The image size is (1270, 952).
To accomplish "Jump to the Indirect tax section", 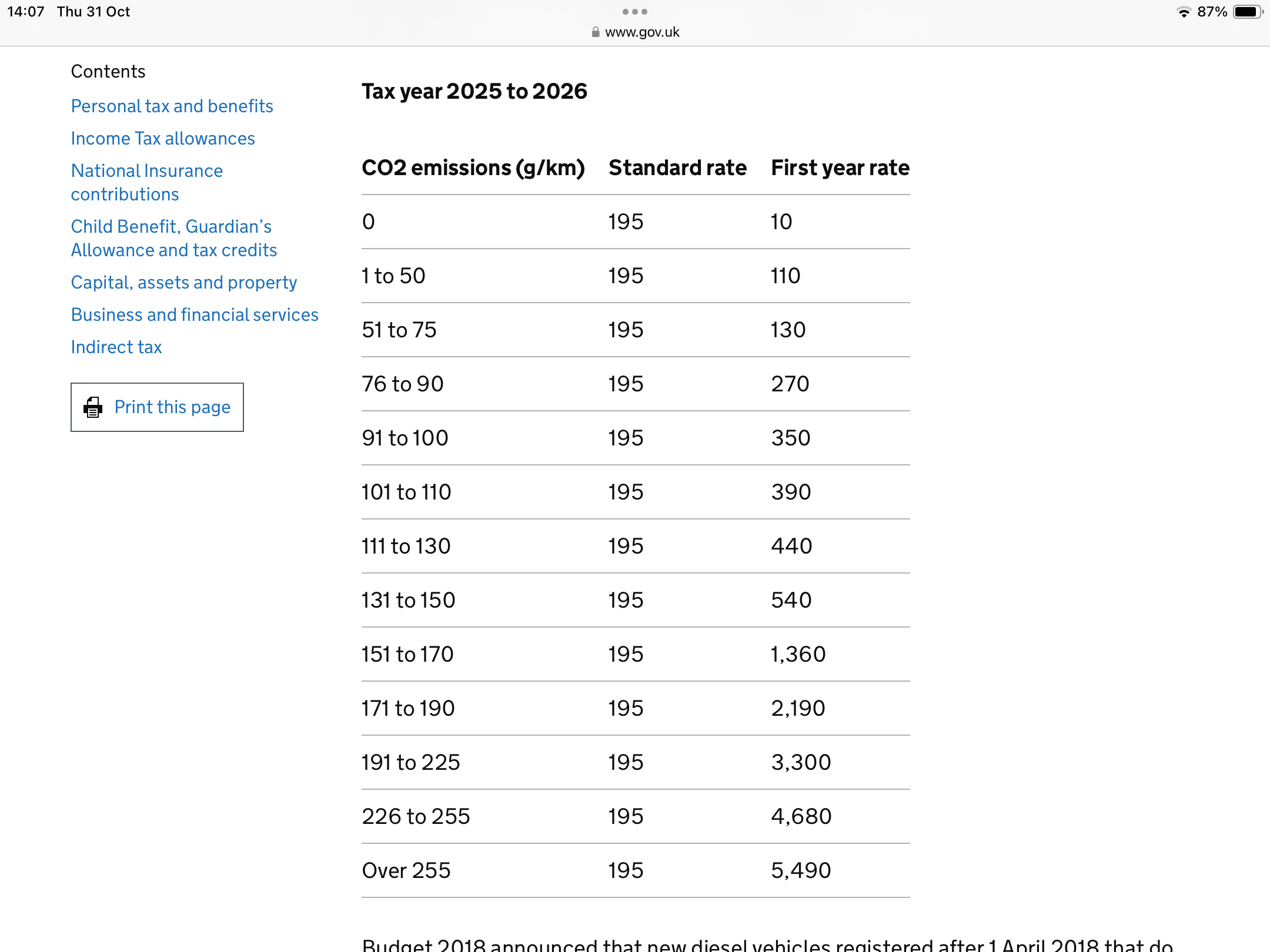I will click(116, 347).
